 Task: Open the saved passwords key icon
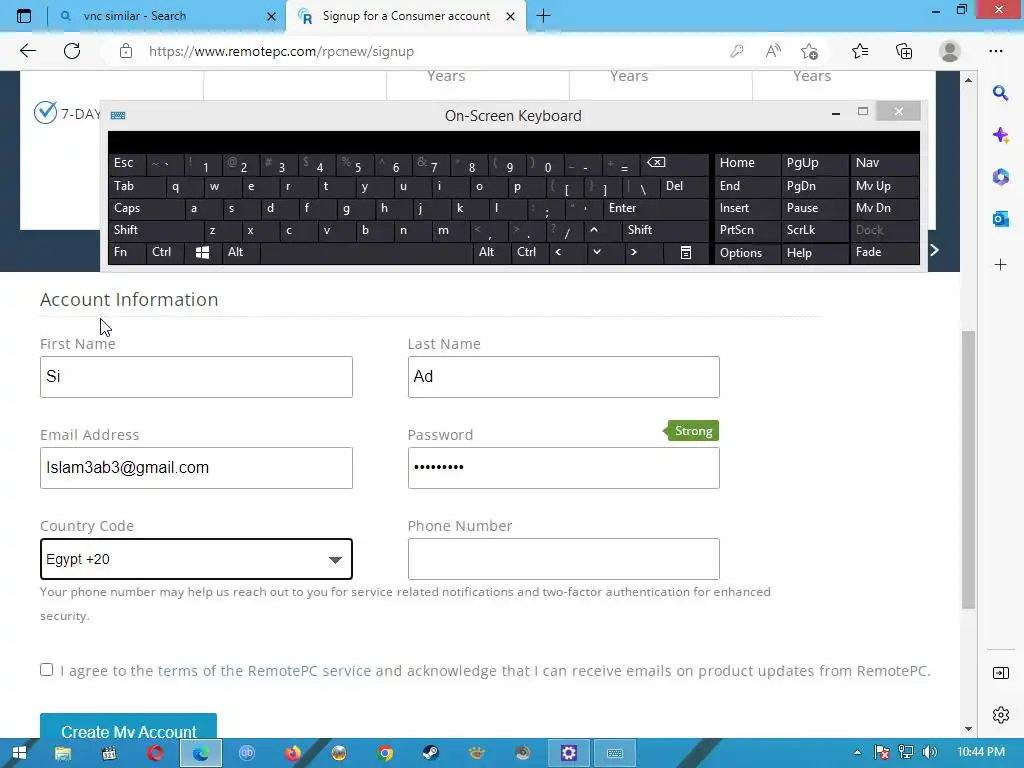click(737, 51)
